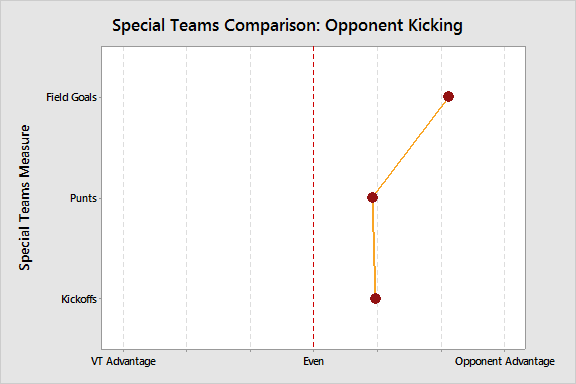
Task: Select the chart title text
Action: point(287,26)
